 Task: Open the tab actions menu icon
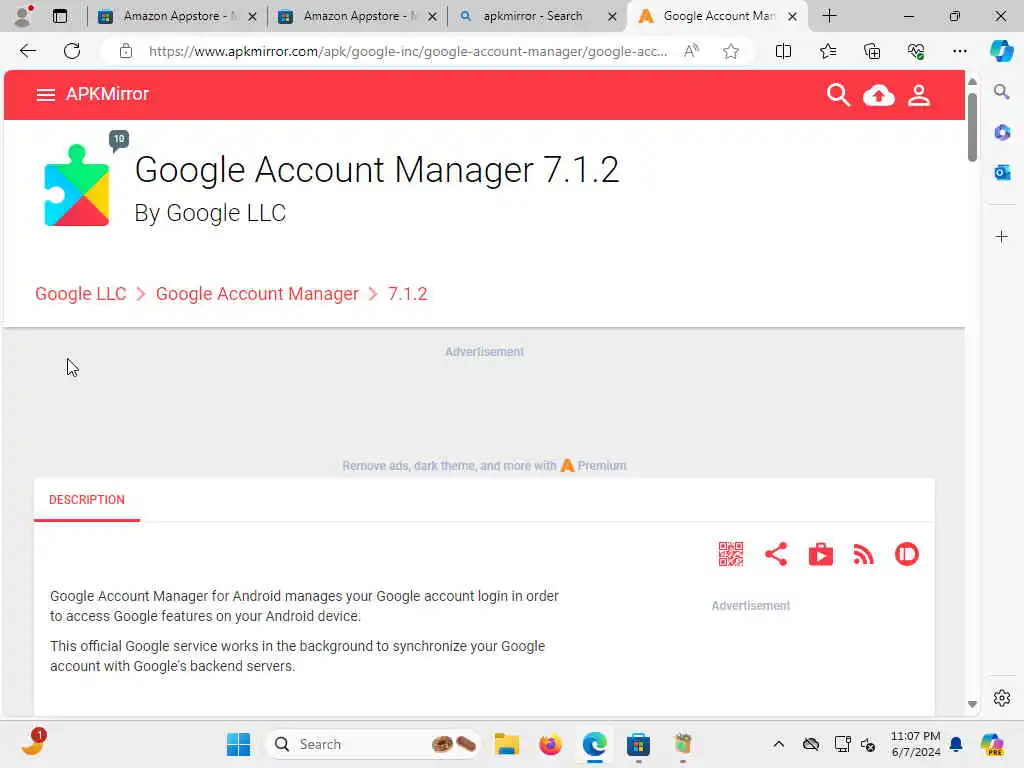click(x=59, y=16)
